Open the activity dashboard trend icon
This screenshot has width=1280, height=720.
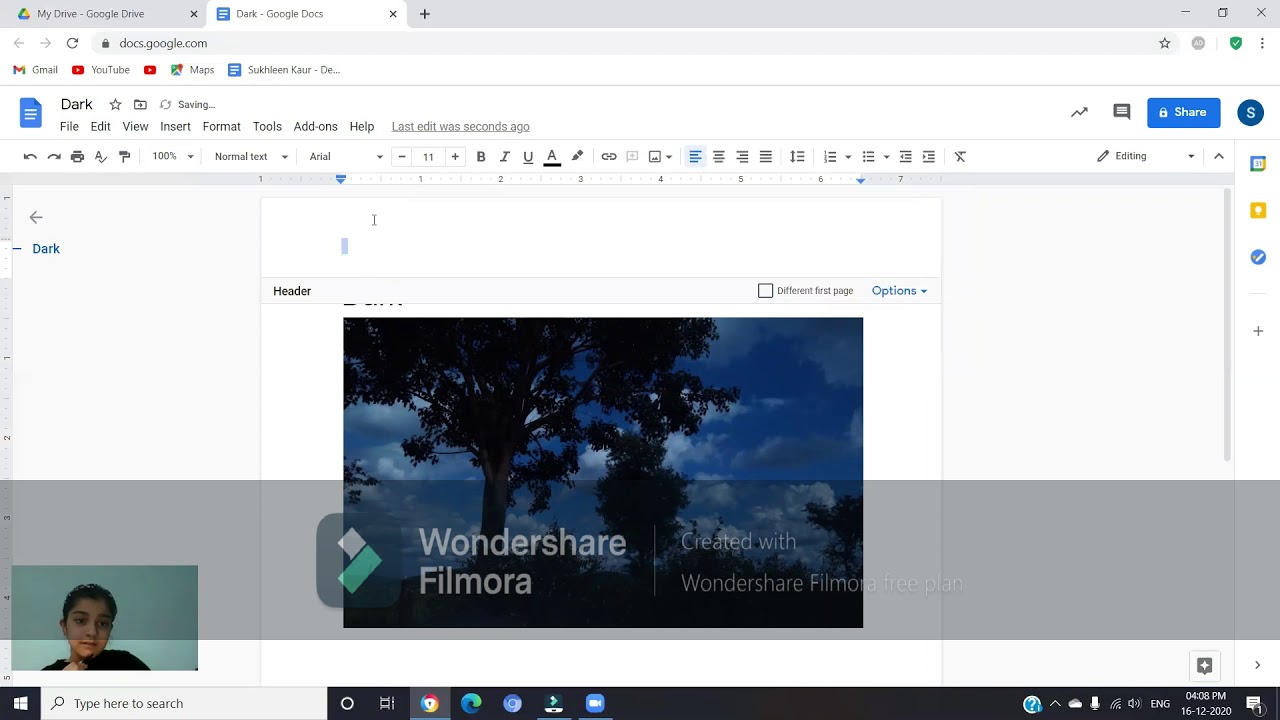tap(1079, 112)
